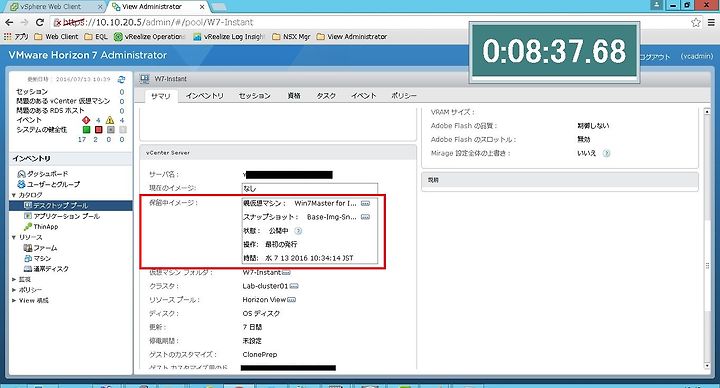Open Users and Groups (ユーザーとグループ)
720x388 pixels.
click(48, 184)
